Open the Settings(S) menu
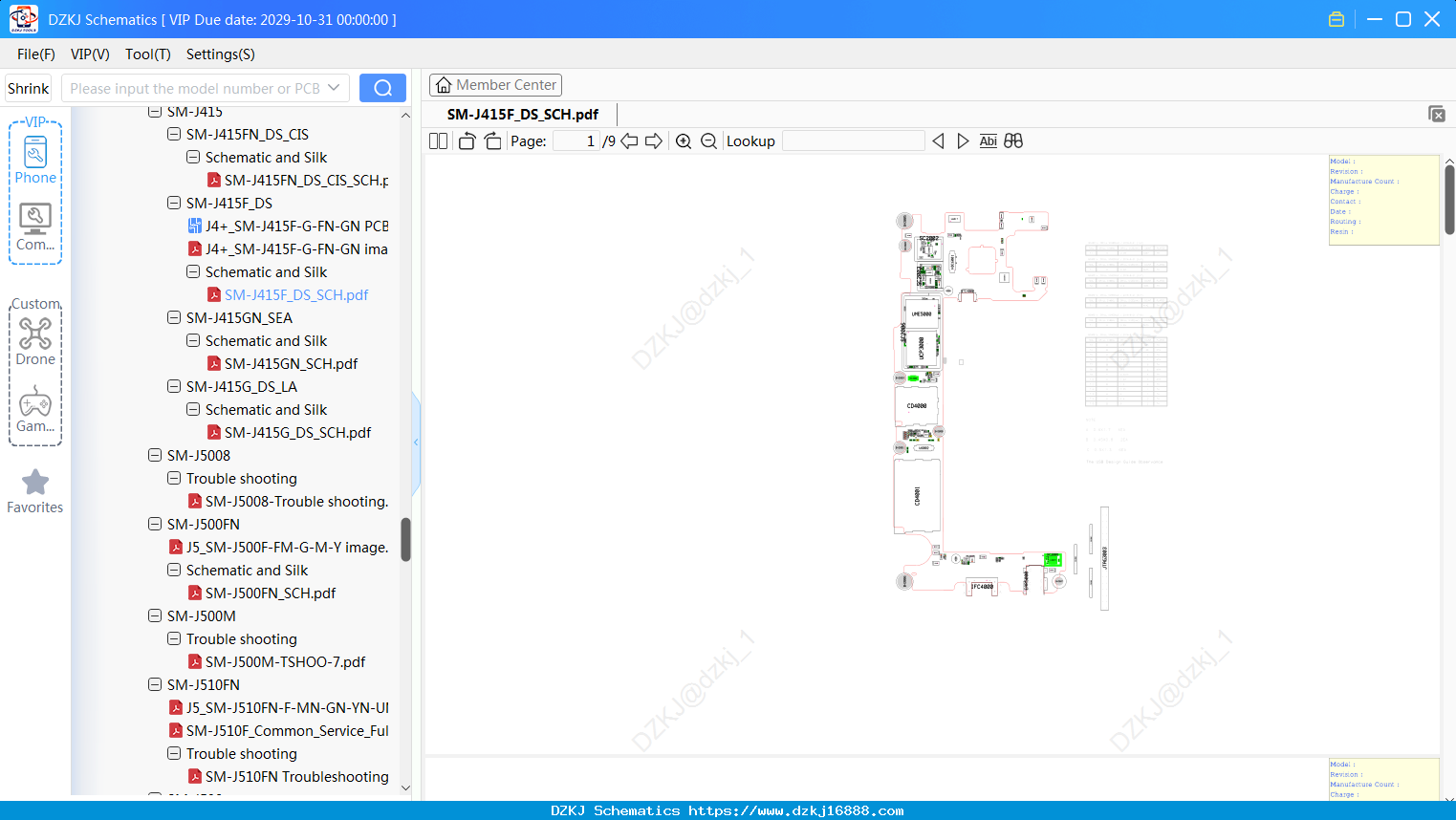This screenshot has height=820, width=1456. point(221,54)
